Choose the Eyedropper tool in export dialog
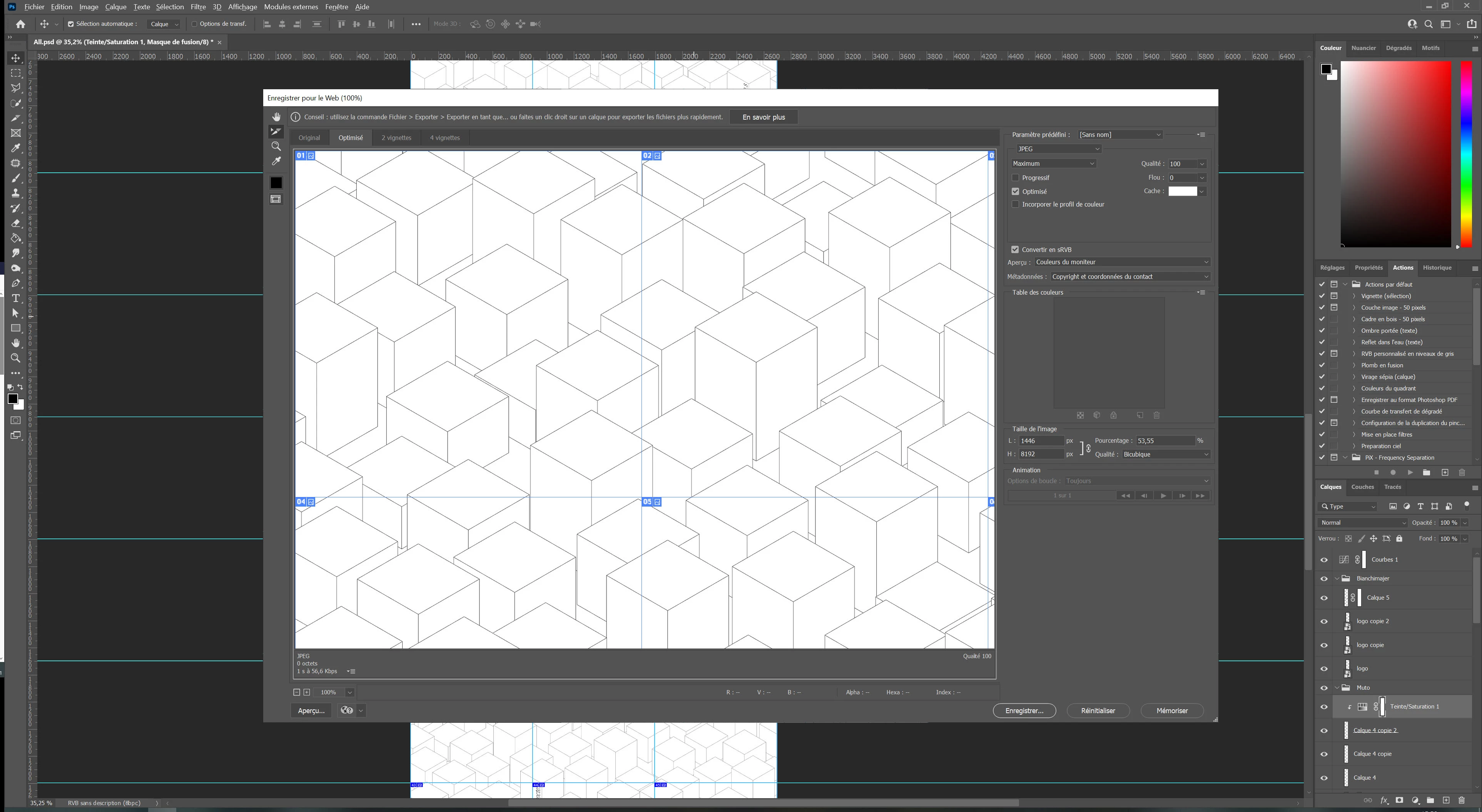This screenshot has width=1482, height=812. pyautogui.click(x=276, y=161)
